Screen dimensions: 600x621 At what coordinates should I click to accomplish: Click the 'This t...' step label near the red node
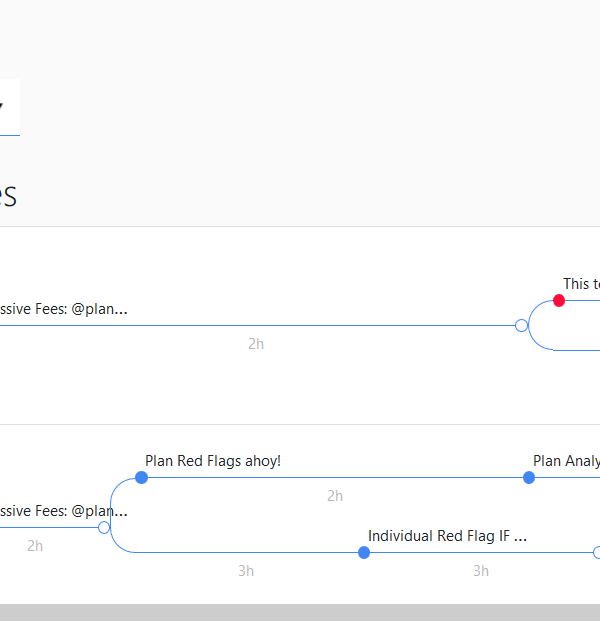tap(581, 284)
